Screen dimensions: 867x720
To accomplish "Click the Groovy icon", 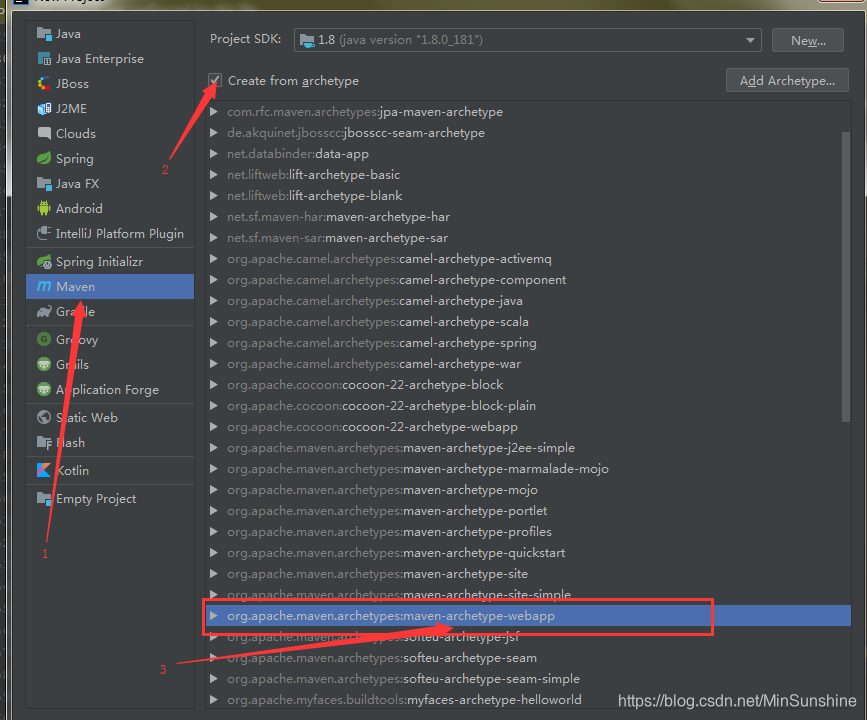I will click(44, 339).
